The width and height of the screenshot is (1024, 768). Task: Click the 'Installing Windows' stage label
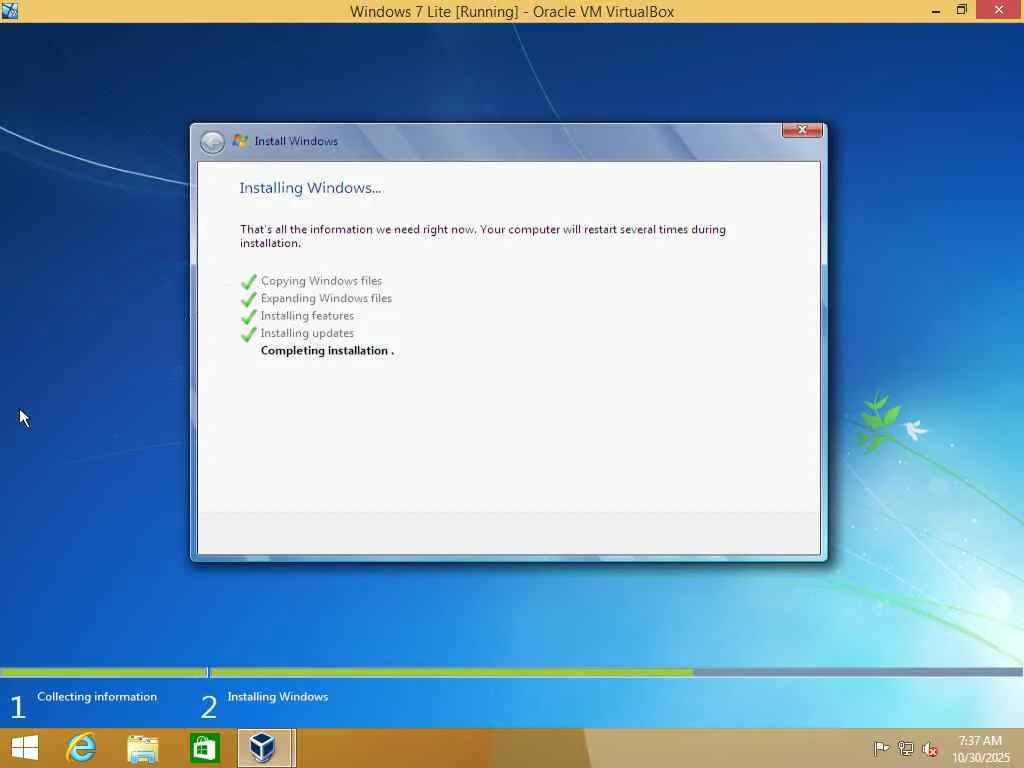278,697
